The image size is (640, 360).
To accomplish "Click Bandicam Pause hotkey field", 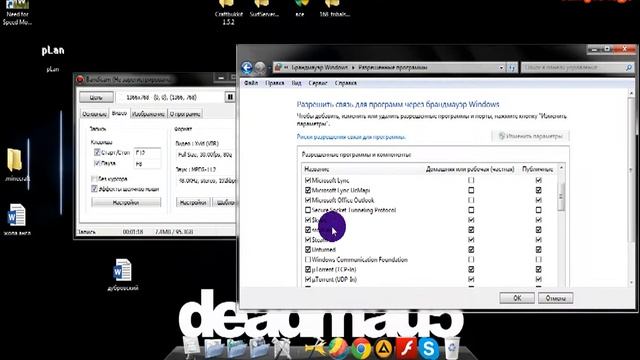I will pyautogui.click(x=147, y=164).
